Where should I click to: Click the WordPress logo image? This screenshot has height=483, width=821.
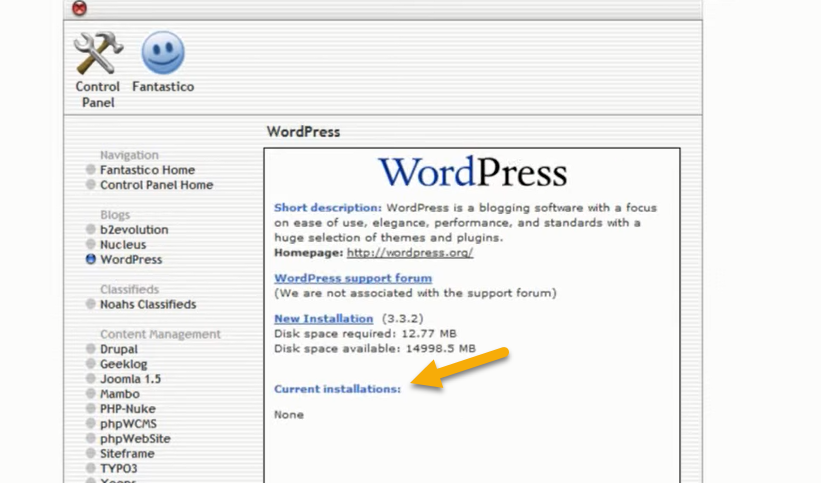[x=473, y=172]
